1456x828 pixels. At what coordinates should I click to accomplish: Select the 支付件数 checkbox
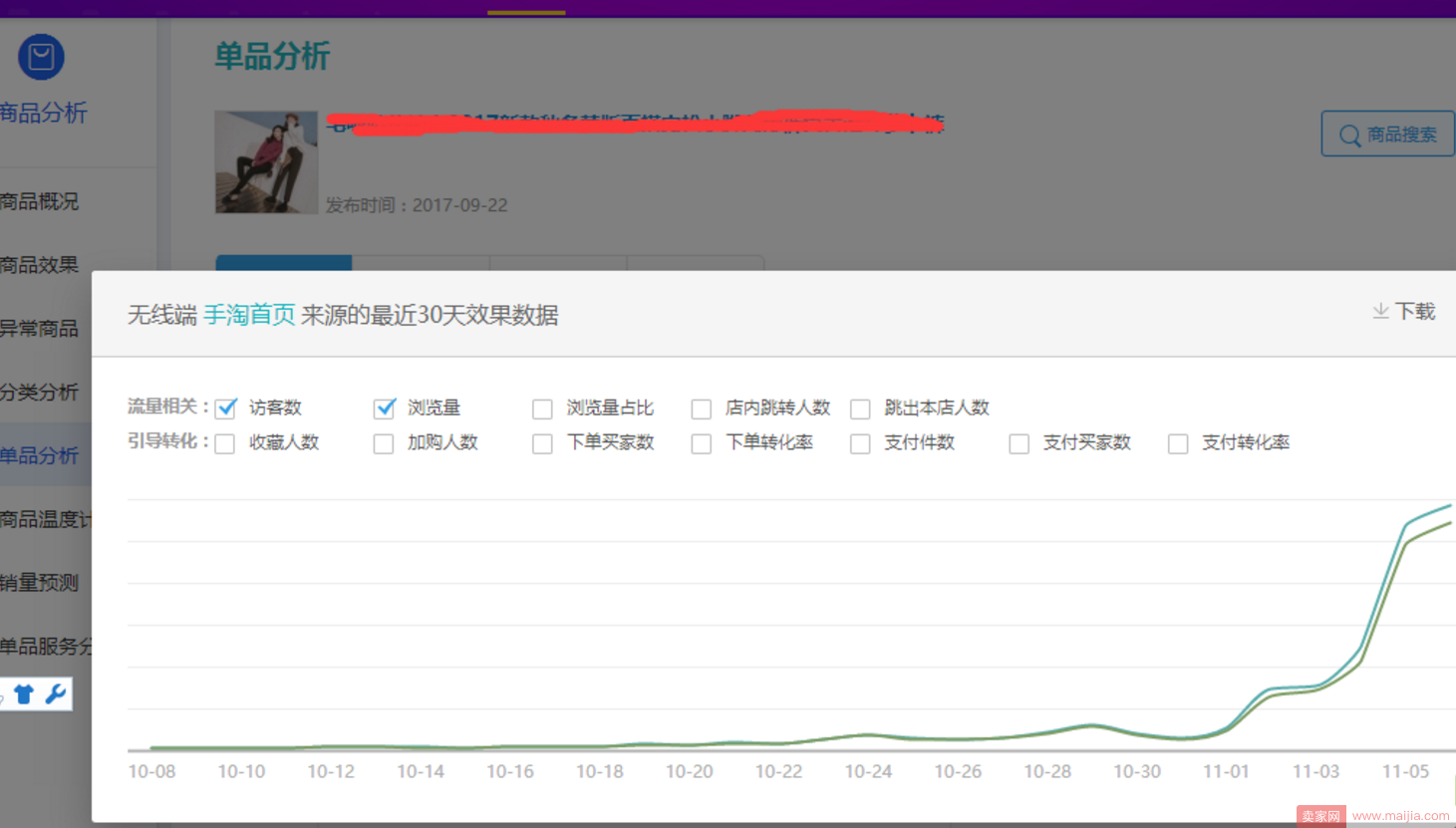click(860, 443)
